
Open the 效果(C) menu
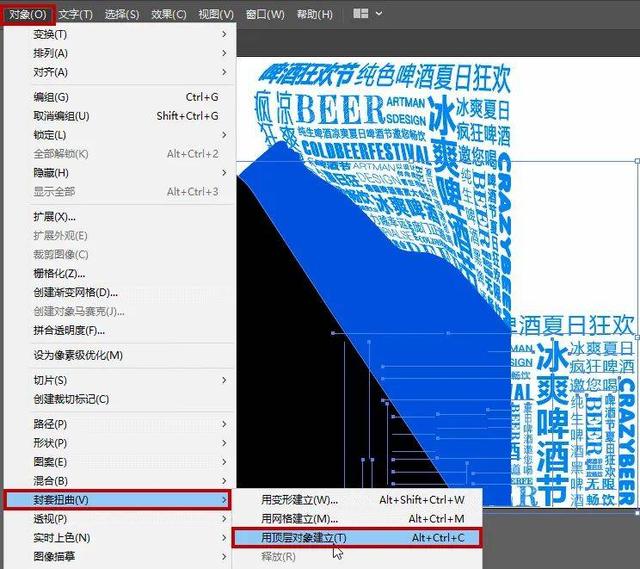coord(168,14)
